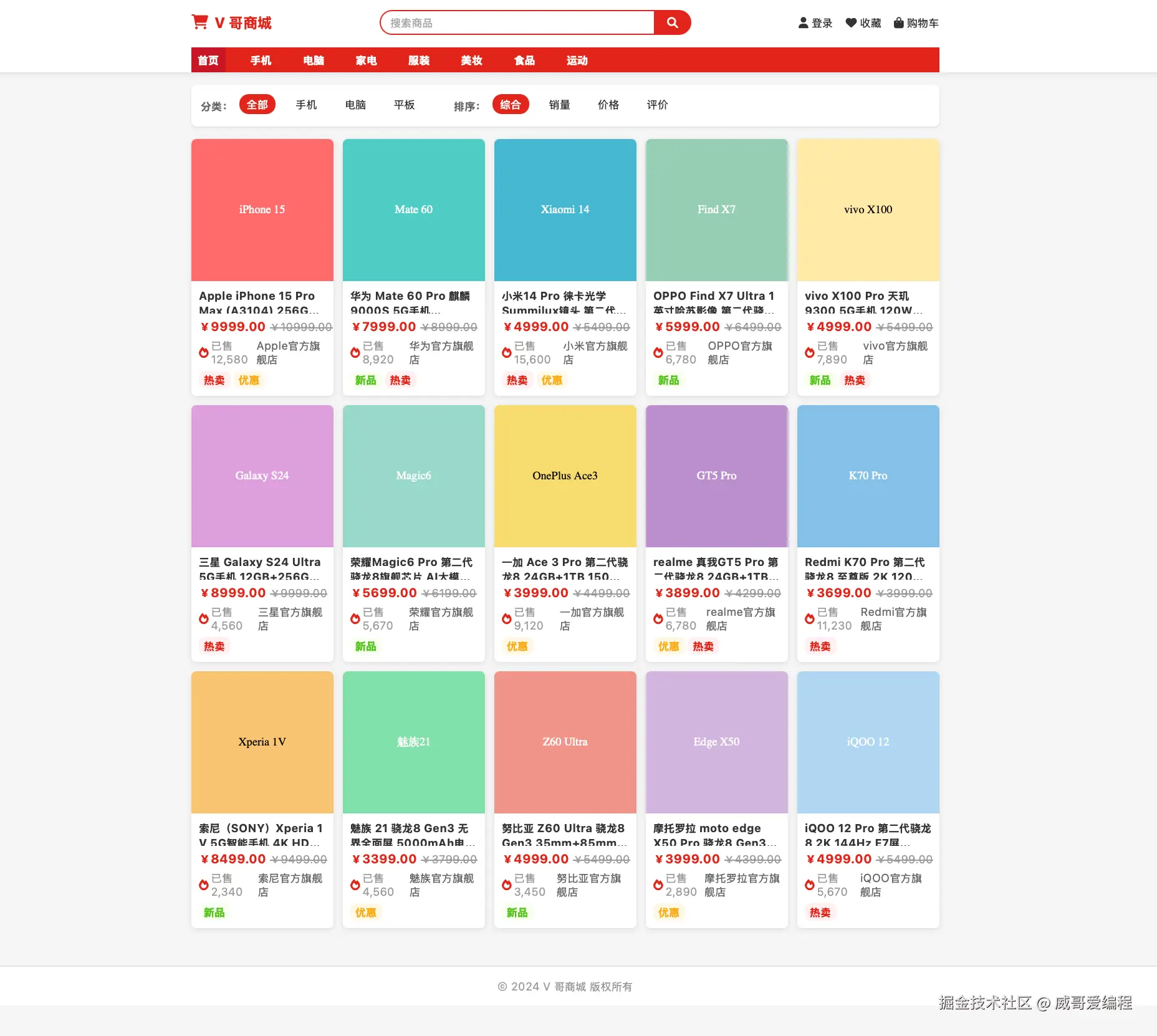Image resolution: width=1157 pixels, height=1036 pixels.
Task: Click the shopping cart logo icon
Action: [199, 22]
